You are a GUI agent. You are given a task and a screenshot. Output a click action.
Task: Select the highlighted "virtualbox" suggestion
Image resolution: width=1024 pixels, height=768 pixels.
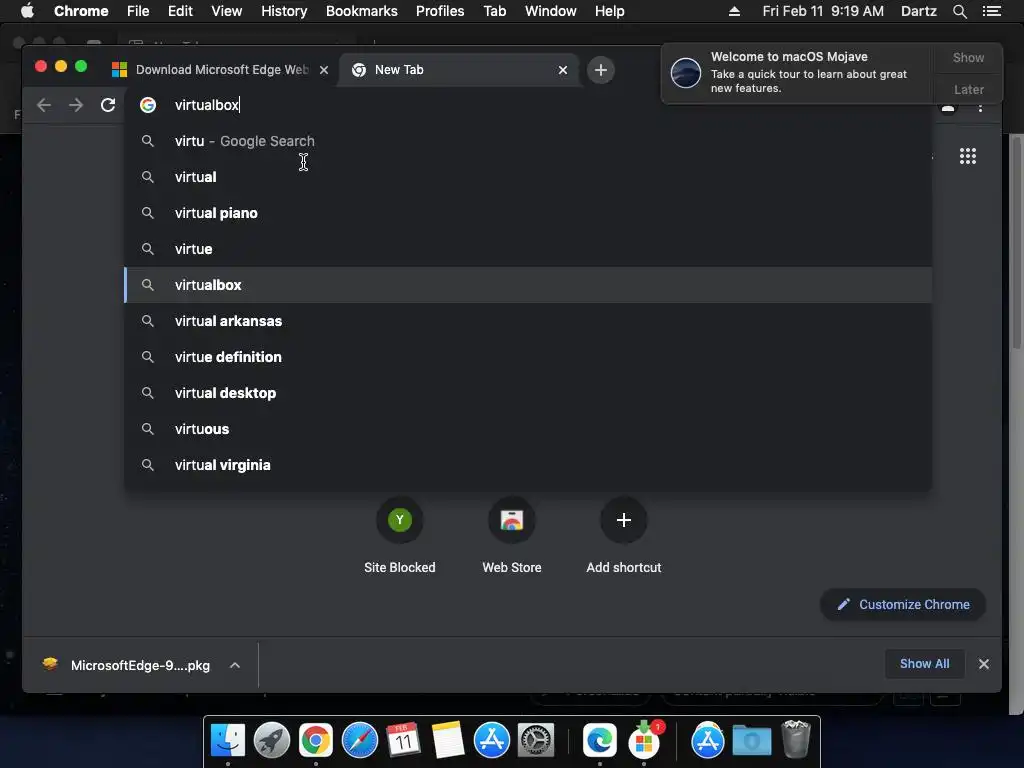pos(528,285)
